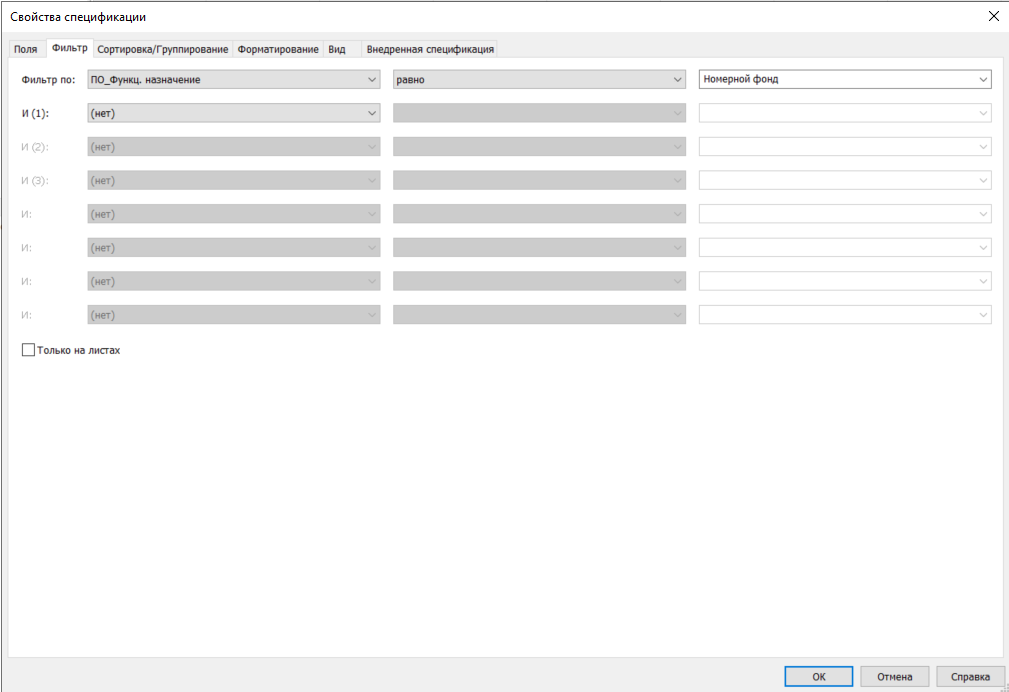Expand the равно condition dropdown
This screenshot has height=692, width=1009.
(x=676, y=79)
